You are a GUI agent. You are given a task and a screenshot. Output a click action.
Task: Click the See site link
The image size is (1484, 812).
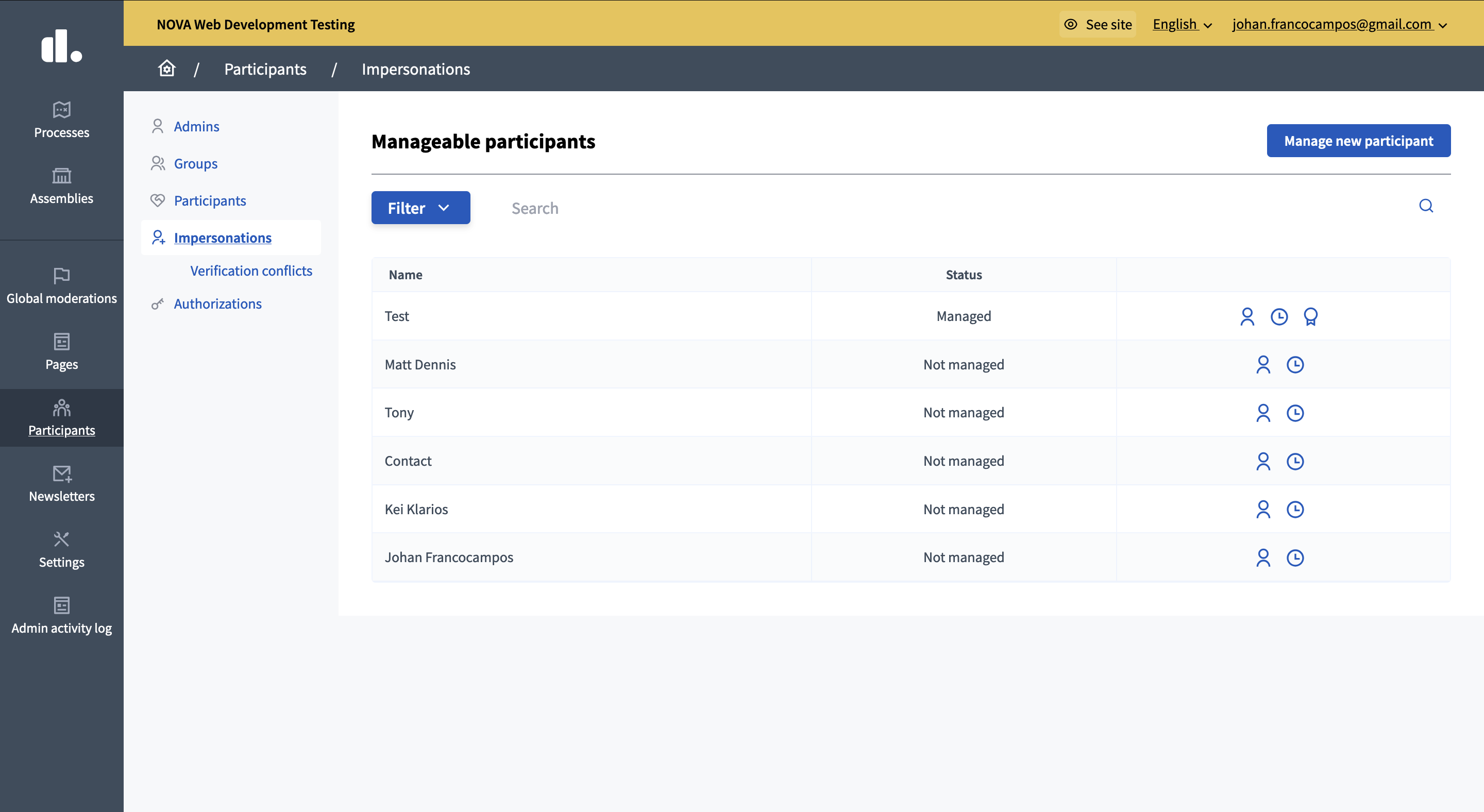pyautogui.click(x=1098, y=24)
